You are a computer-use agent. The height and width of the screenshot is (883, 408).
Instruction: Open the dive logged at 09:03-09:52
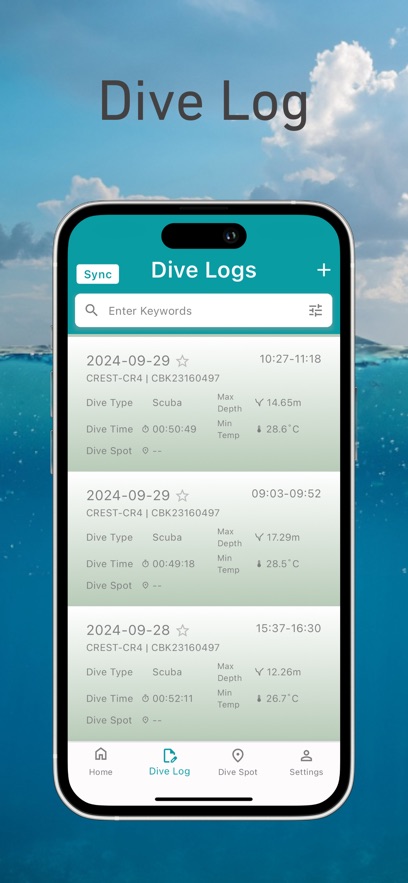[204, 538]
